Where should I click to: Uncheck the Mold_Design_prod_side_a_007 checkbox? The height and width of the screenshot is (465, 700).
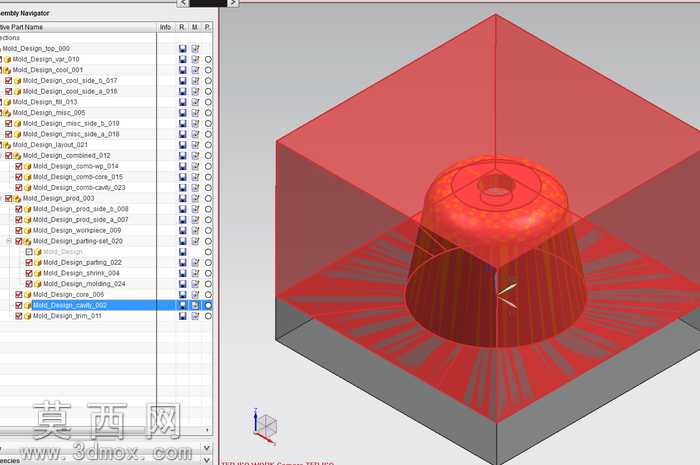19,220
